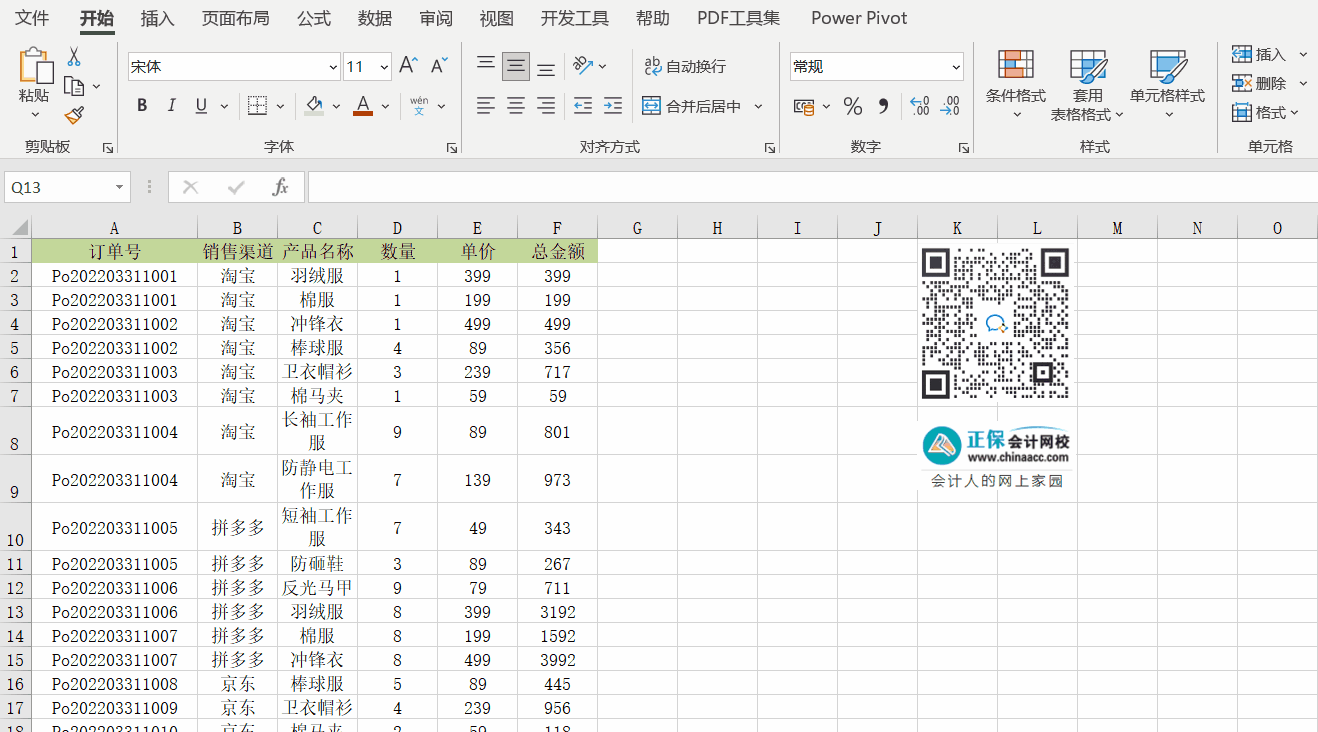Screen dimensions: 1318x732
Task: Toggle Wrap Text (自动换行)
Action: (x=685, y=66)
